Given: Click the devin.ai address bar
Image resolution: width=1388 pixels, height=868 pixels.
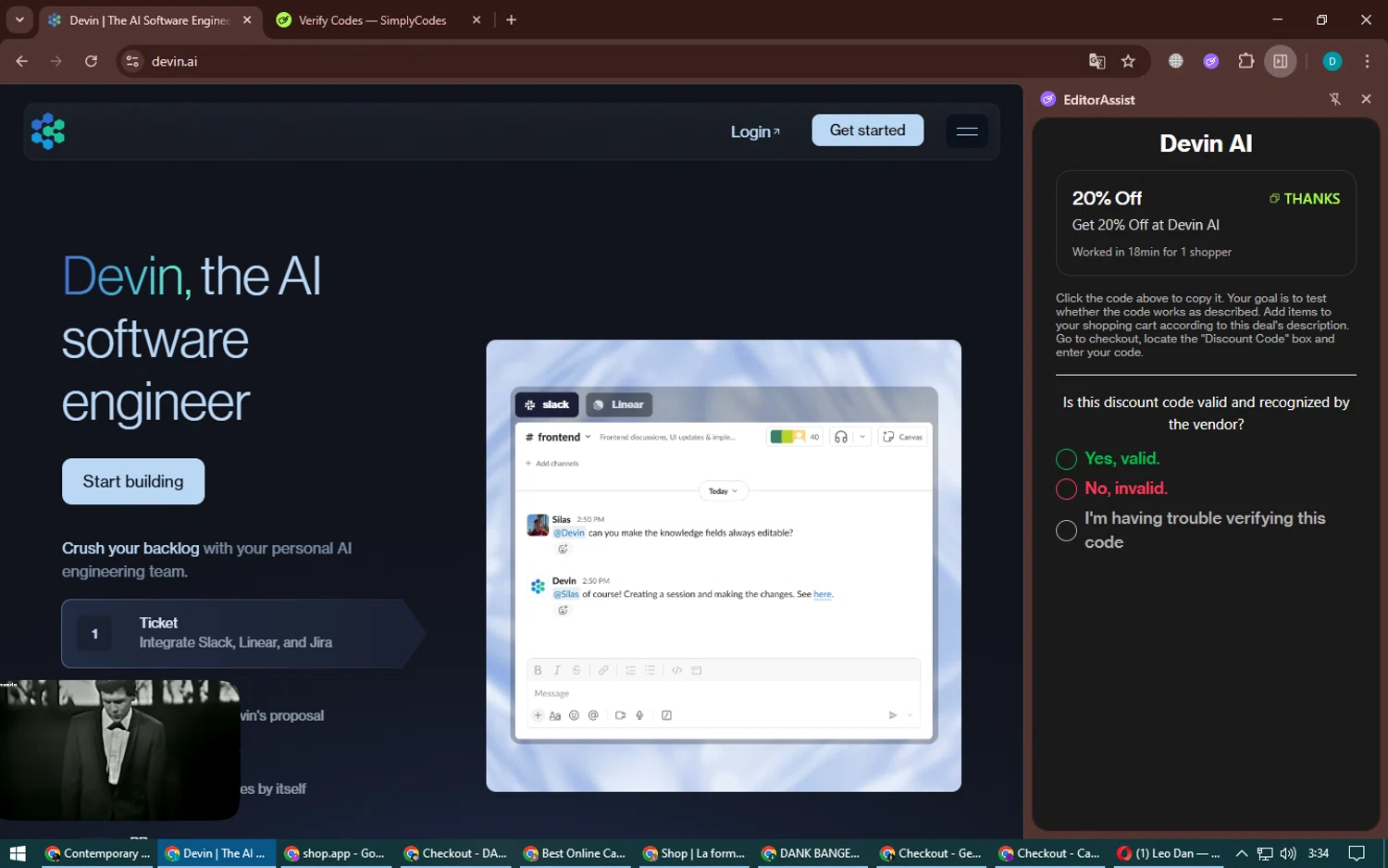Looking at the screenshot, I should [x=611, y=61].
